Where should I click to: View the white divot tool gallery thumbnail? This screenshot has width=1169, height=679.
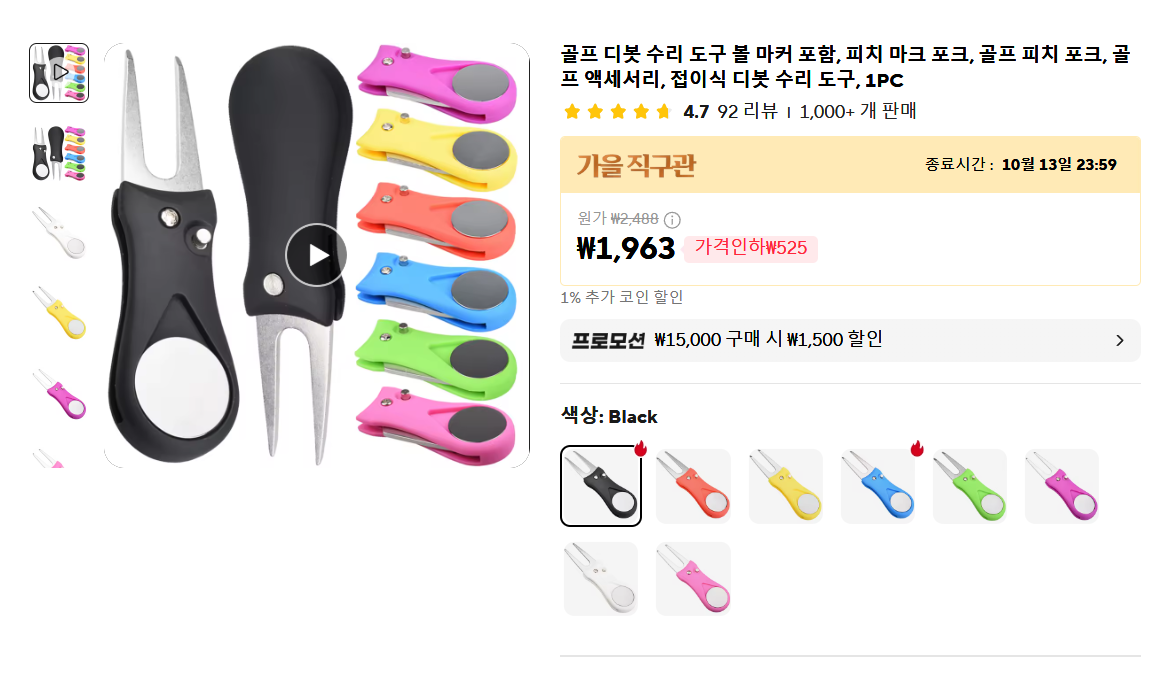tap(59, 234)
